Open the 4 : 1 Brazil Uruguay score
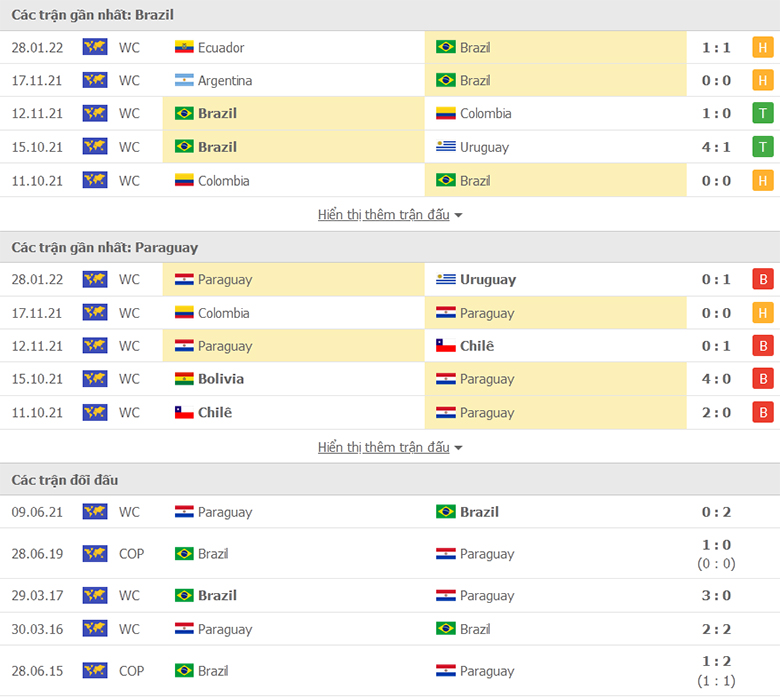The height and width of the screenshot is (697, 780). click(x=716, y=147)
